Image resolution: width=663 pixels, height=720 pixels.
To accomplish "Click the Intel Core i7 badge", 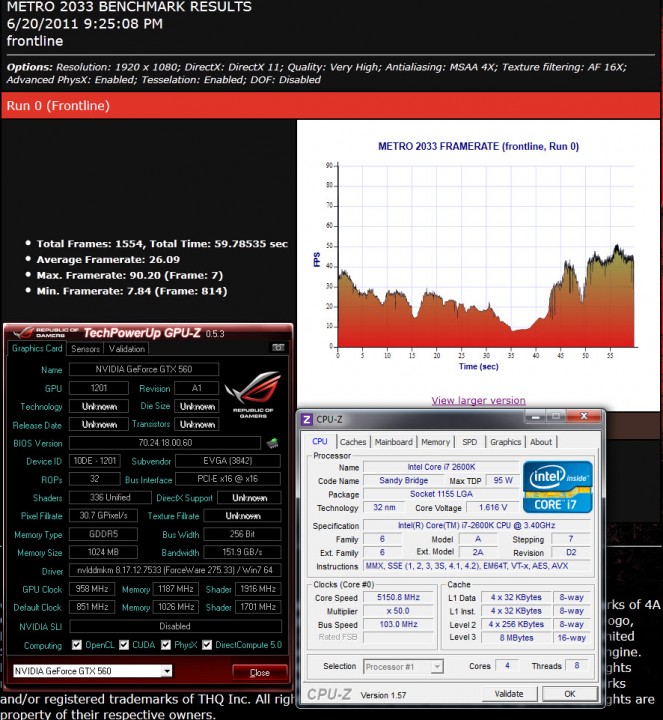I will tap(557, 487).
